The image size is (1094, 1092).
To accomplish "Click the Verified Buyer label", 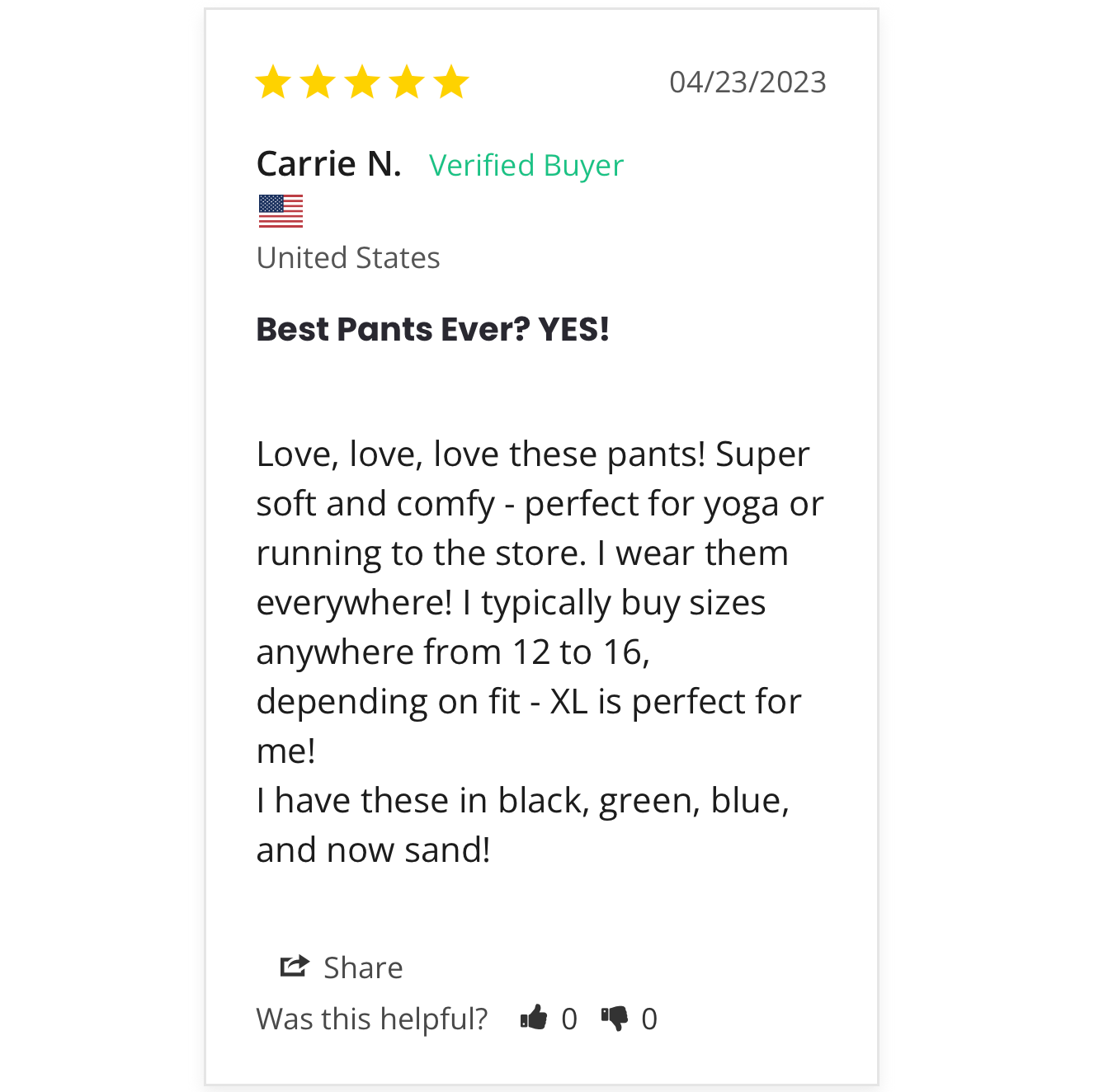I will click(x=526, y=165).
